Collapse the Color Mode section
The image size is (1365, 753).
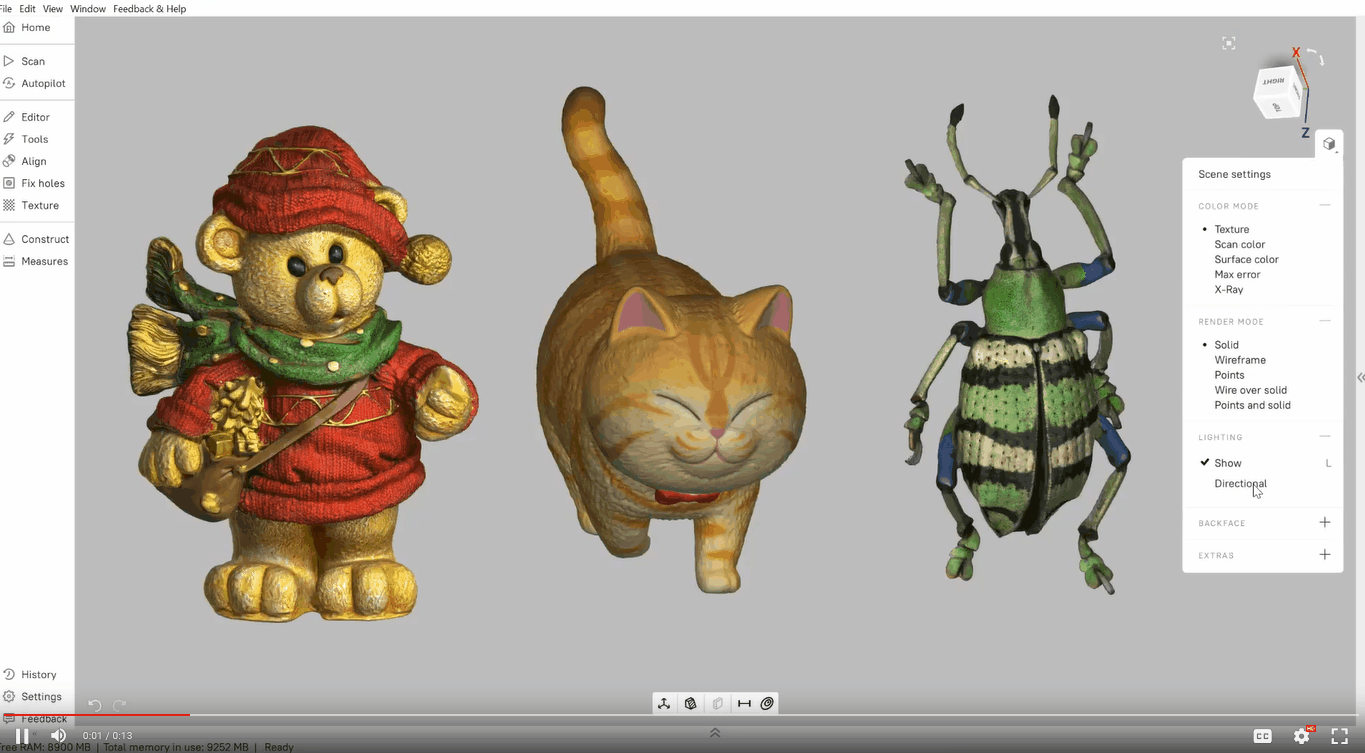point(1325,206)
